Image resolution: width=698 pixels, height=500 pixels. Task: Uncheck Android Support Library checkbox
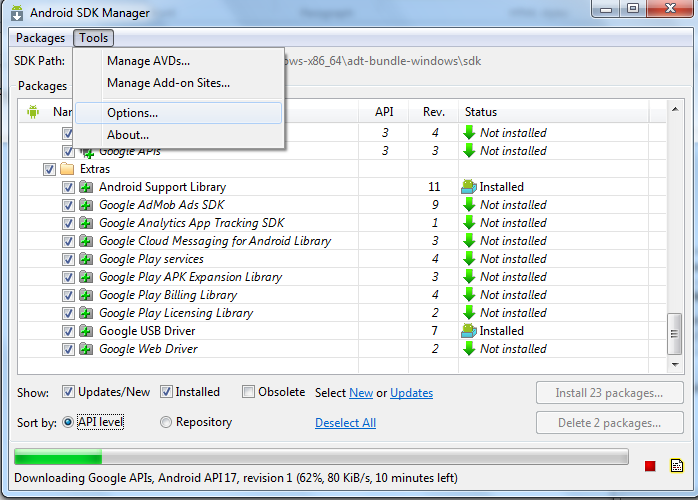[68, 187]
